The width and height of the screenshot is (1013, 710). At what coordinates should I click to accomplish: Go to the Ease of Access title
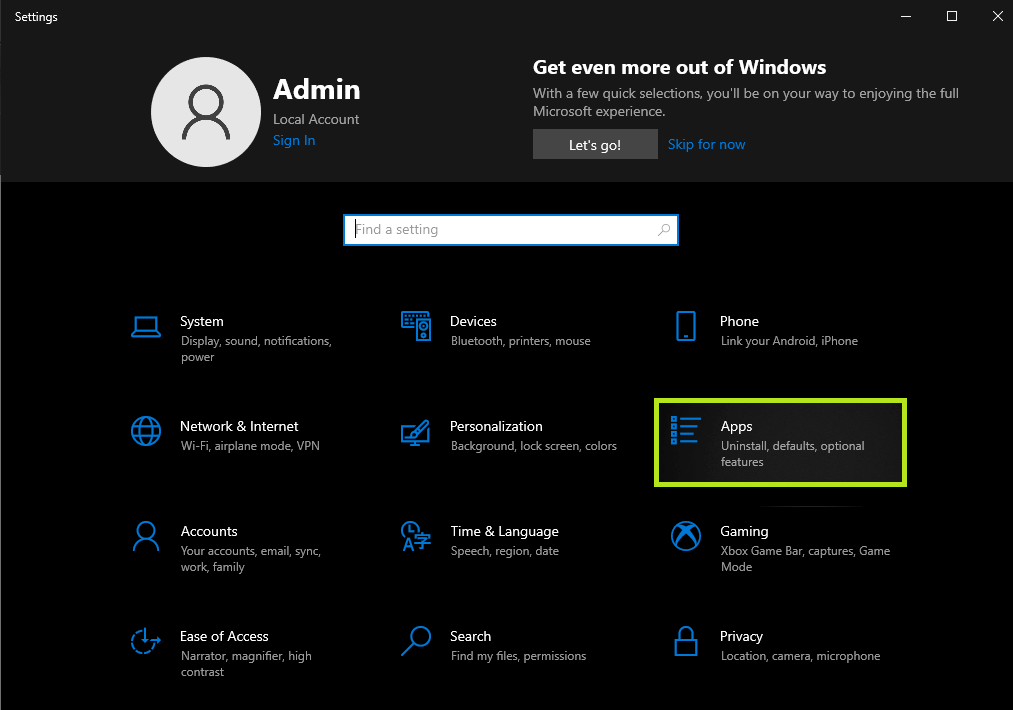224,636
